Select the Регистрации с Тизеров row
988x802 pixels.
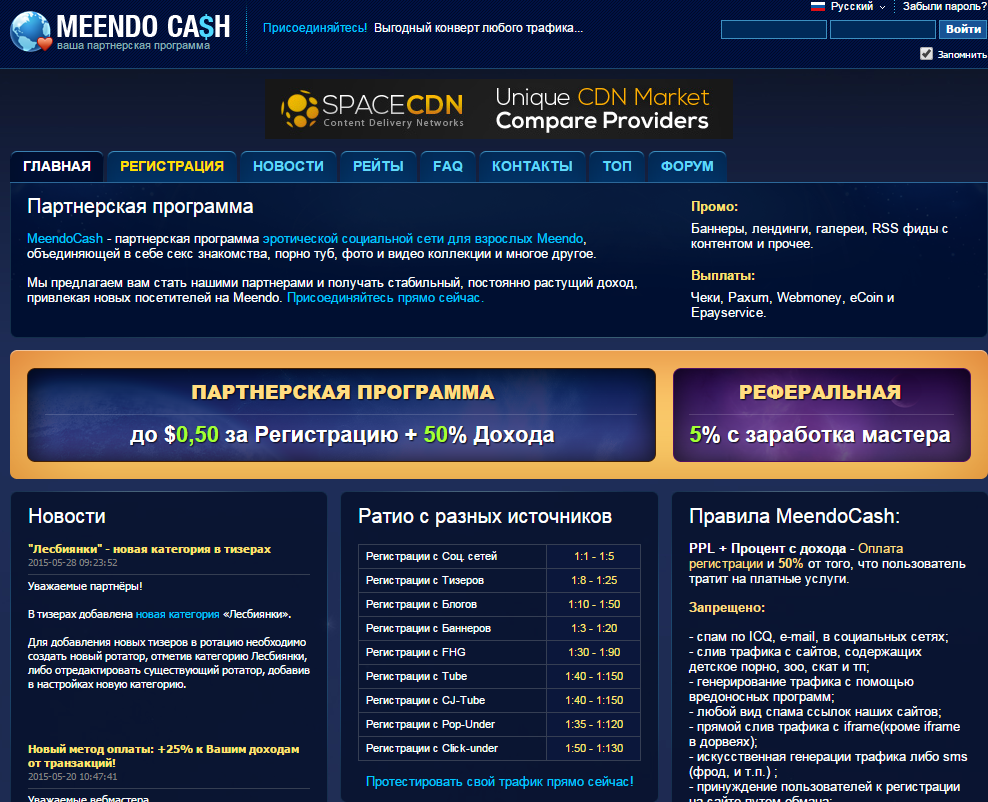tap(499, 580)
